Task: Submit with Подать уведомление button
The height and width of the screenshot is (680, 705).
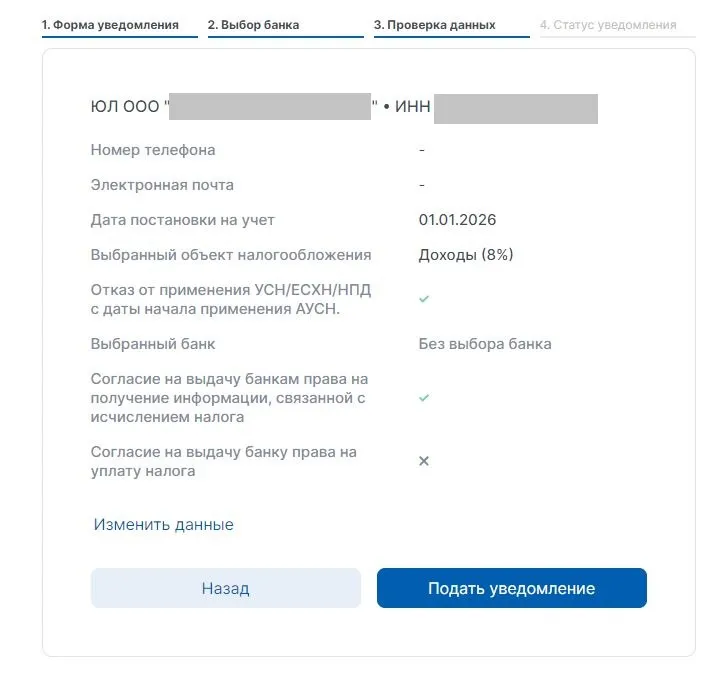Action: click(x=511, y=588)
